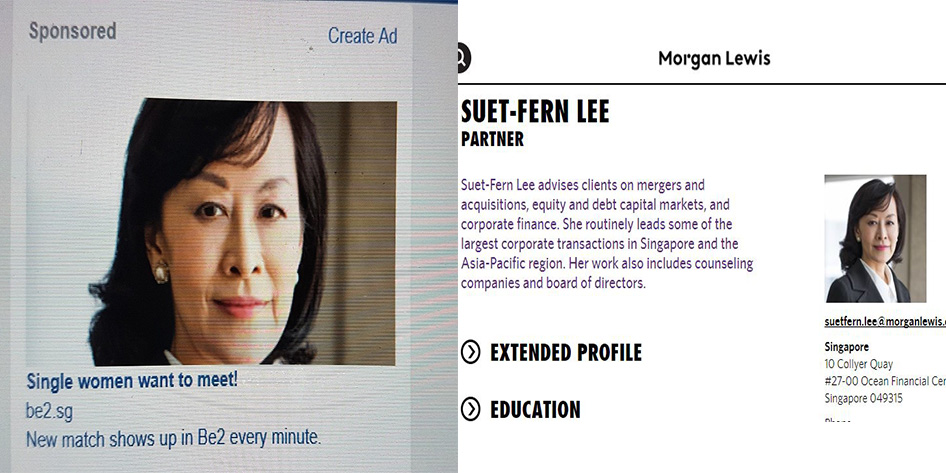Visit the be2.sg ad link
Screen dimensions: 946x473
[x=48, y=410]
